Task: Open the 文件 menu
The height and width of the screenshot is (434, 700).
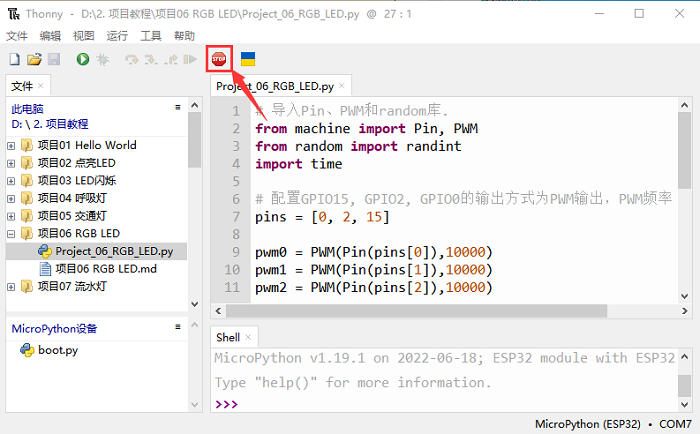Action: pyautogui.click(x=17, y=35)
